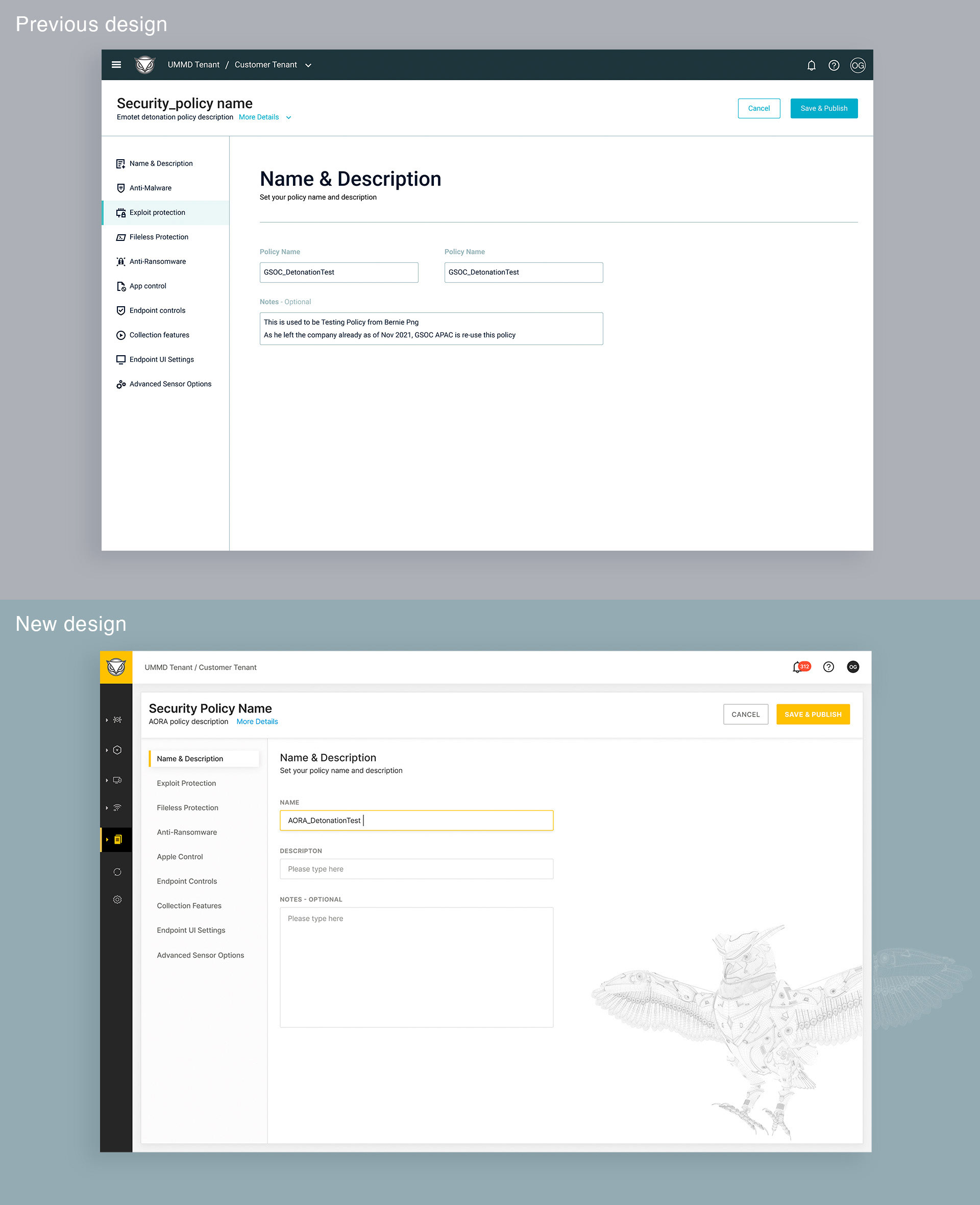Select Endpoint UI Settings, previous design sidebar
The height and width of the screenshot is (1205, 980).
pos(166,359)
